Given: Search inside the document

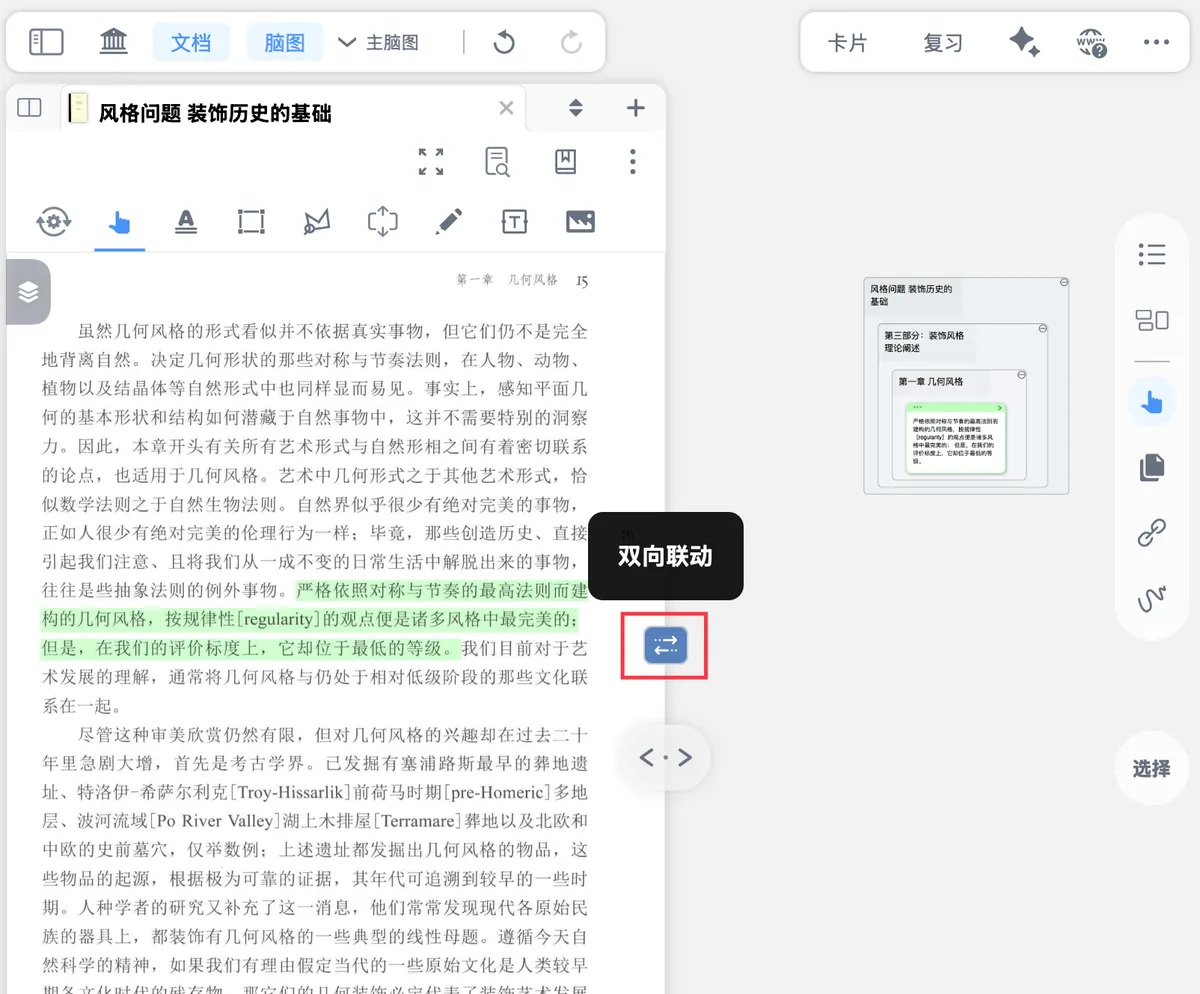Looking at the screenshot, I should 497,161.
